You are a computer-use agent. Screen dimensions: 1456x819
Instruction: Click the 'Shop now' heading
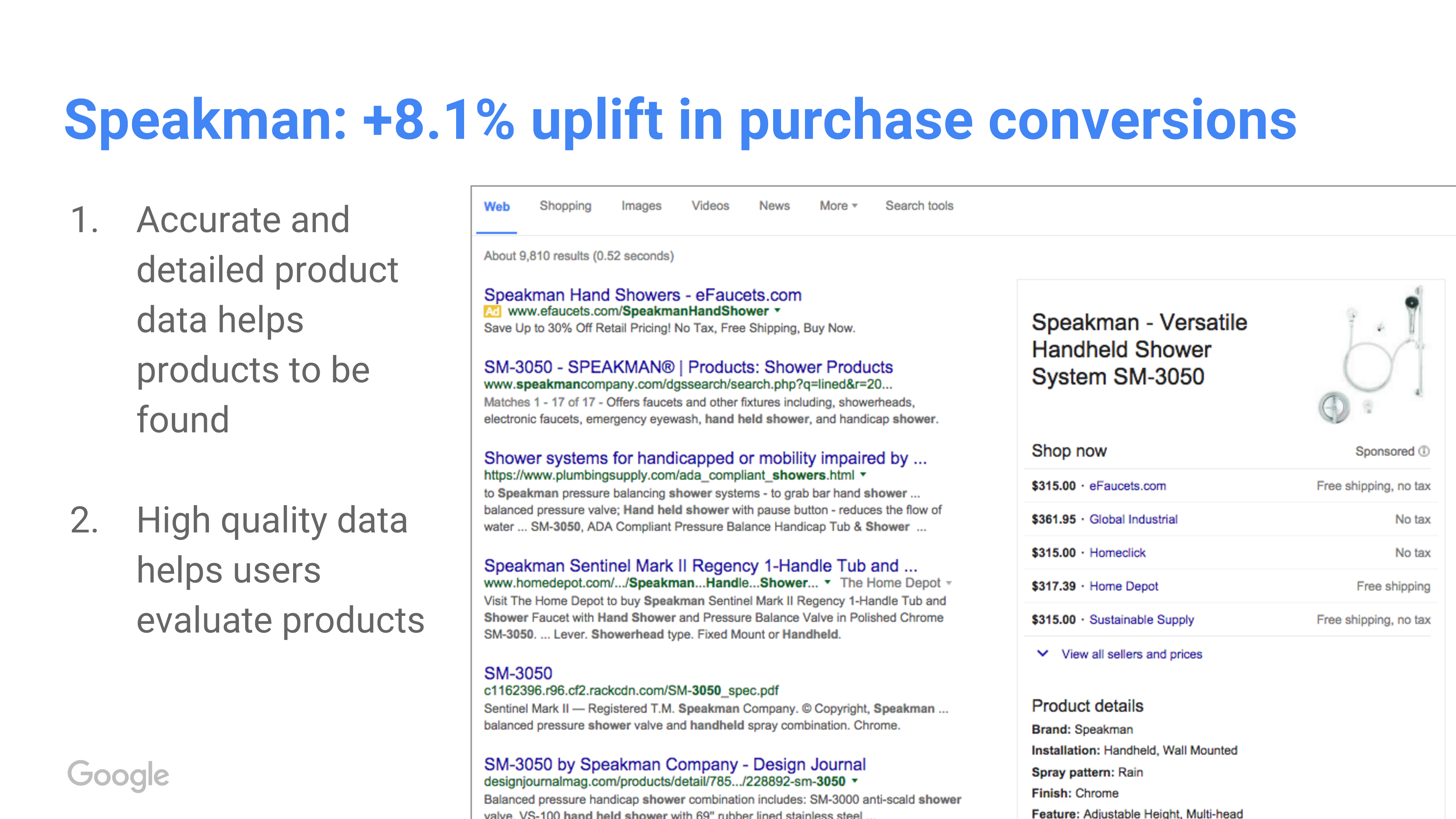pos(1069,450)
